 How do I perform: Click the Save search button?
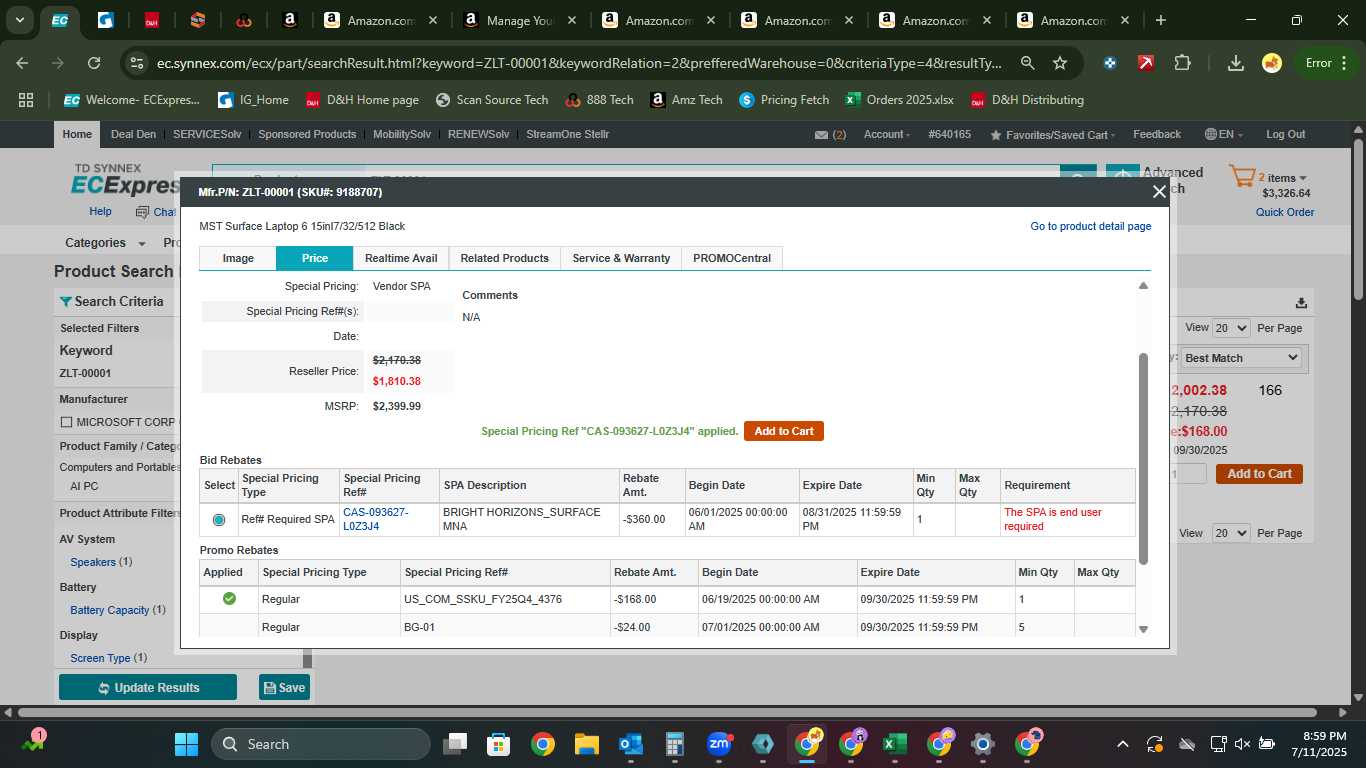tap(284, 688)
